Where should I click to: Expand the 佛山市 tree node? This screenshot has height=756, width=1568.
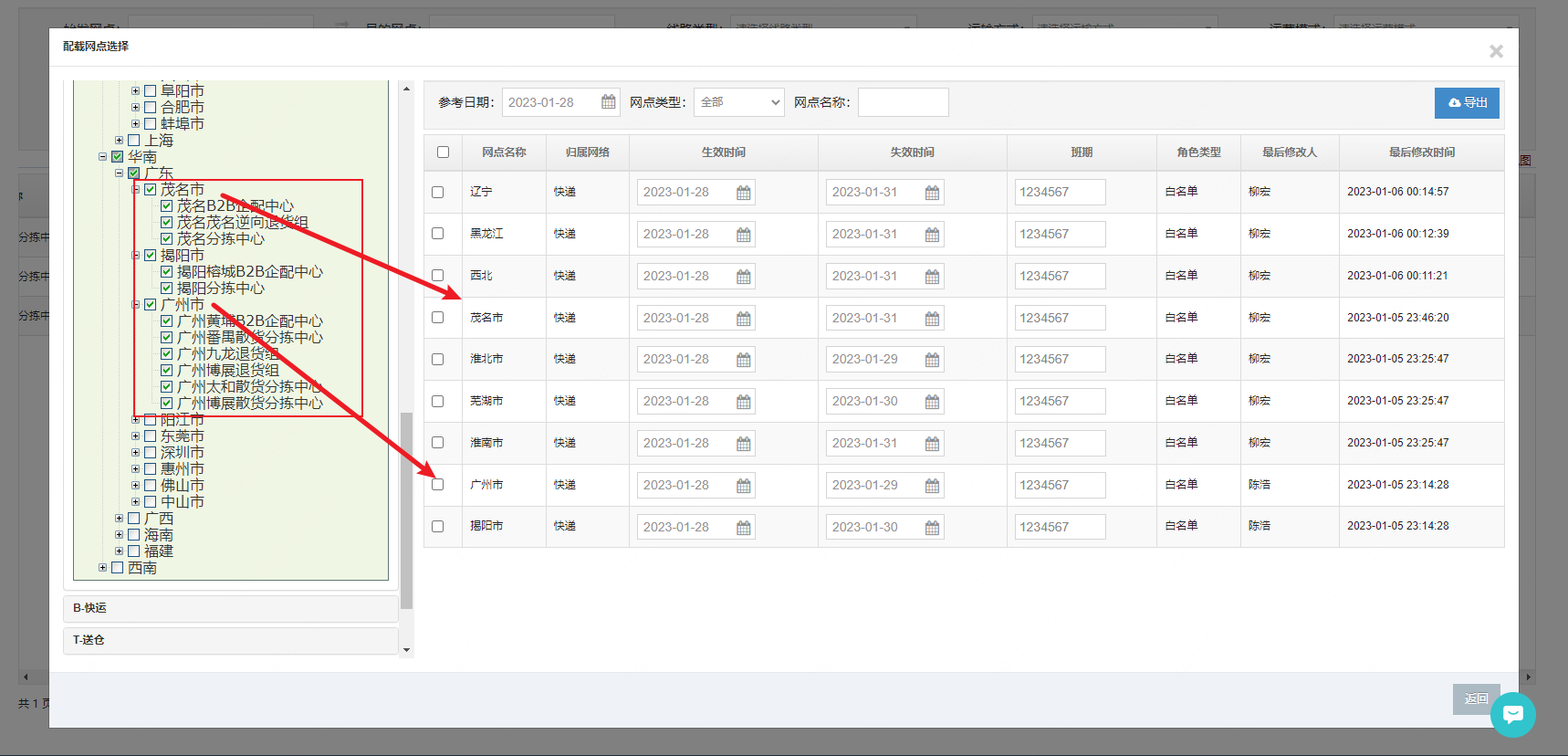click(135, 485)
